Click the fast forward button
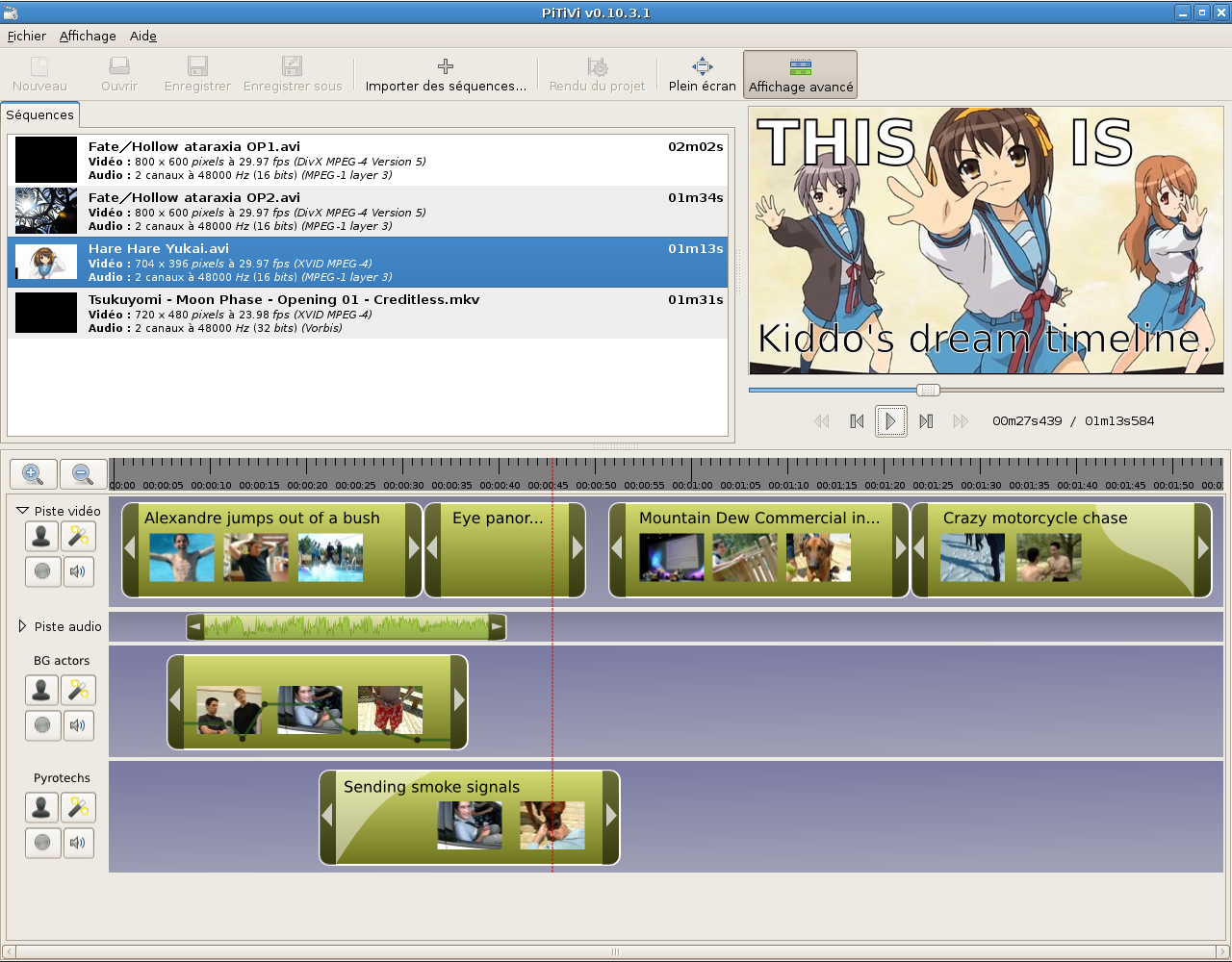1232x962 pixels. (961, 421)
